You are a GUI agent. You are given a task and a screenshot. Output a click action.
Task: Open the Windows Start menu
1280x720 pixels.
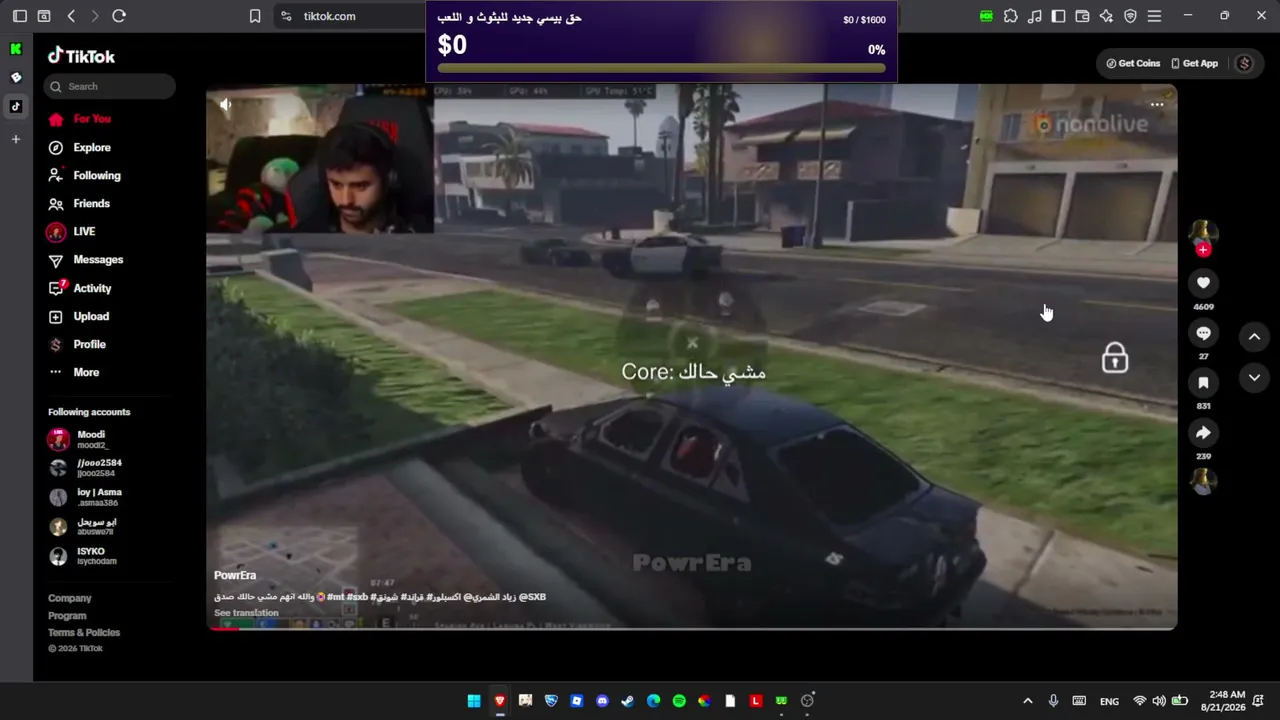coord(474,701)
